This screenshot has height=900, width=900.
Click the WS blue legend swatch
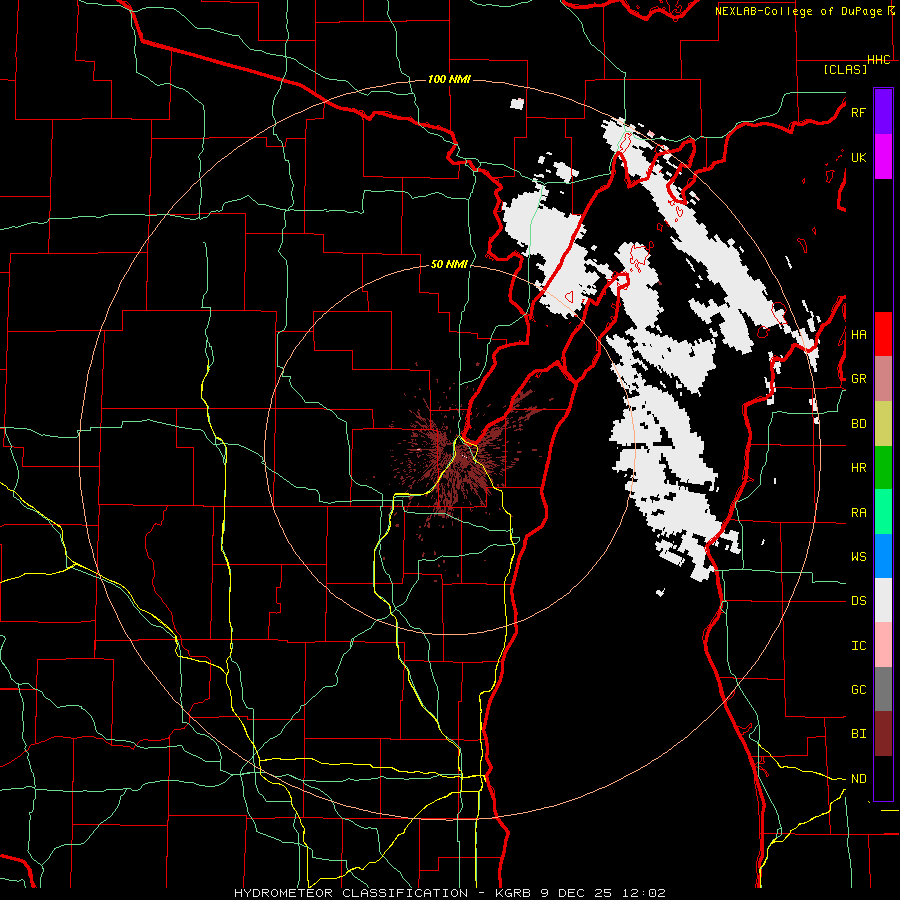[883, 556]
